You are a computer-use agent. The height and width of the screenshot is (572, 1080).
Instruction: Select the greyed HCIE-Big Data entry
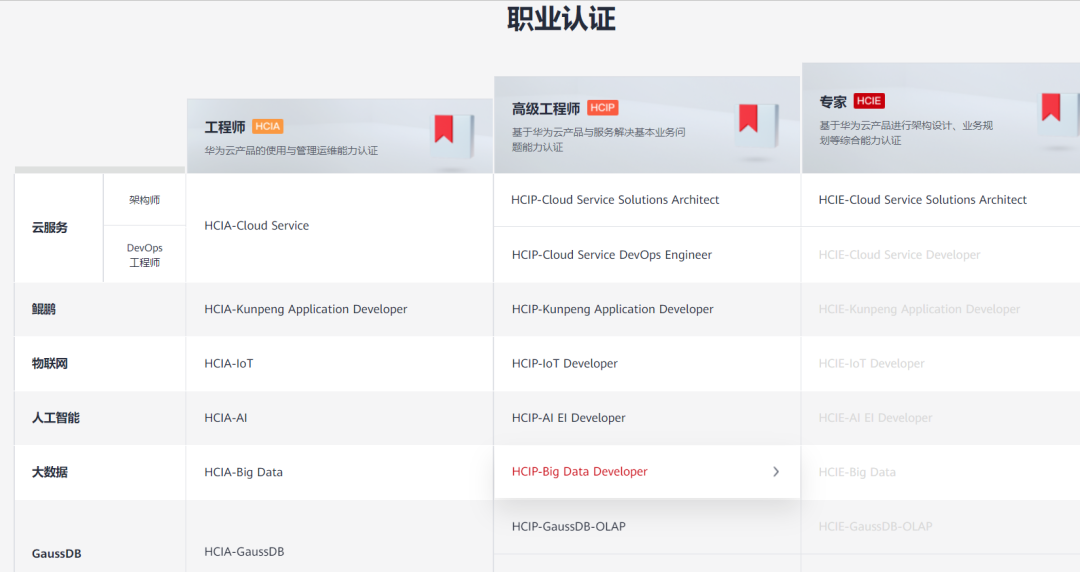(857, 472)
